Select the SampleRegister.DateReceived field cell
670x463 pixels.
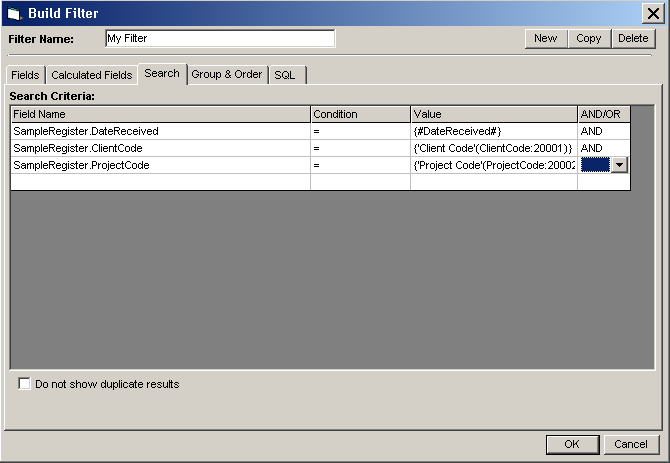(160, 131)
